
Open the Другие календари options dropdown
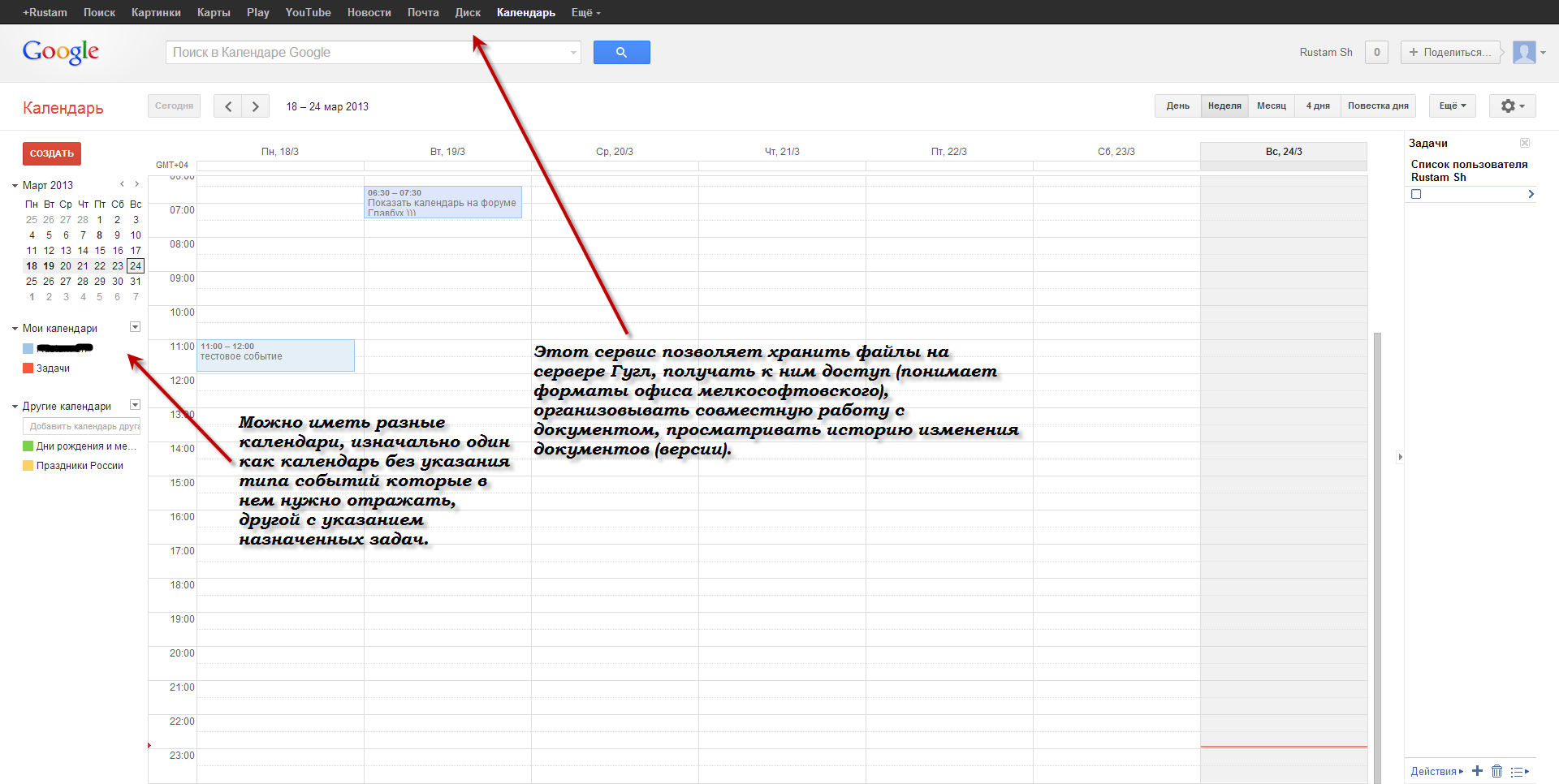click(136, 405)
